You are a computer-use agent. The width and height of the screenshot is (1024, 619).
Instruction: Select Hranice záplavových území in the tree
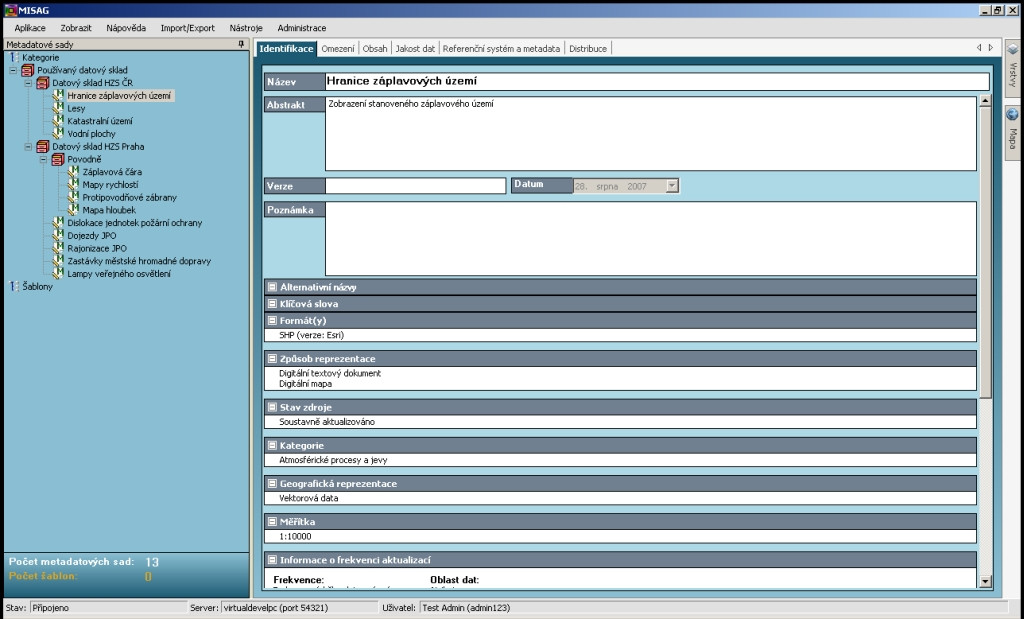pos(119,95)
